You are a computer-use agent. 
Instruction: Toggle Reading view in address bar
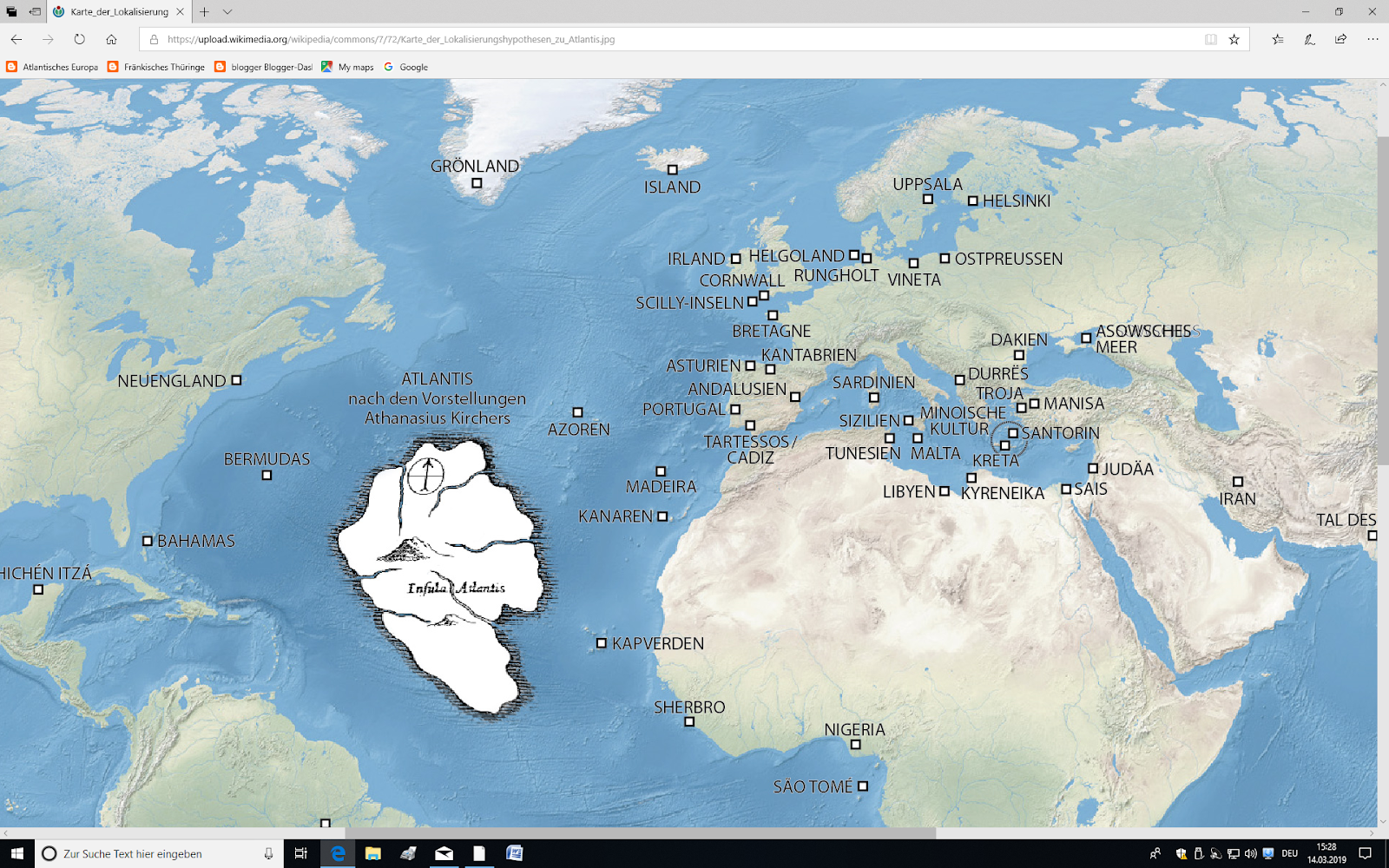click(x=1210, y=39)
